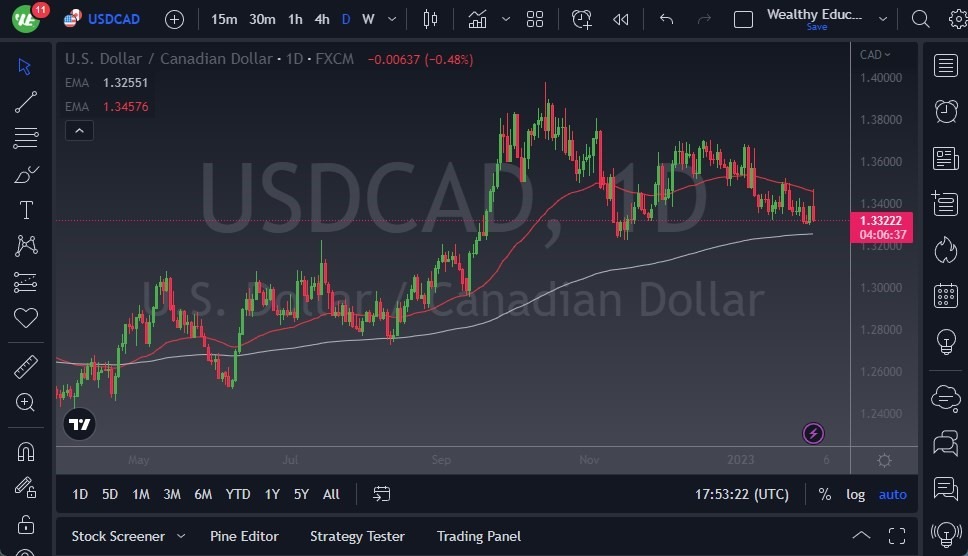
Task: Open candlestick chart style selector
Action: (430, 20)
